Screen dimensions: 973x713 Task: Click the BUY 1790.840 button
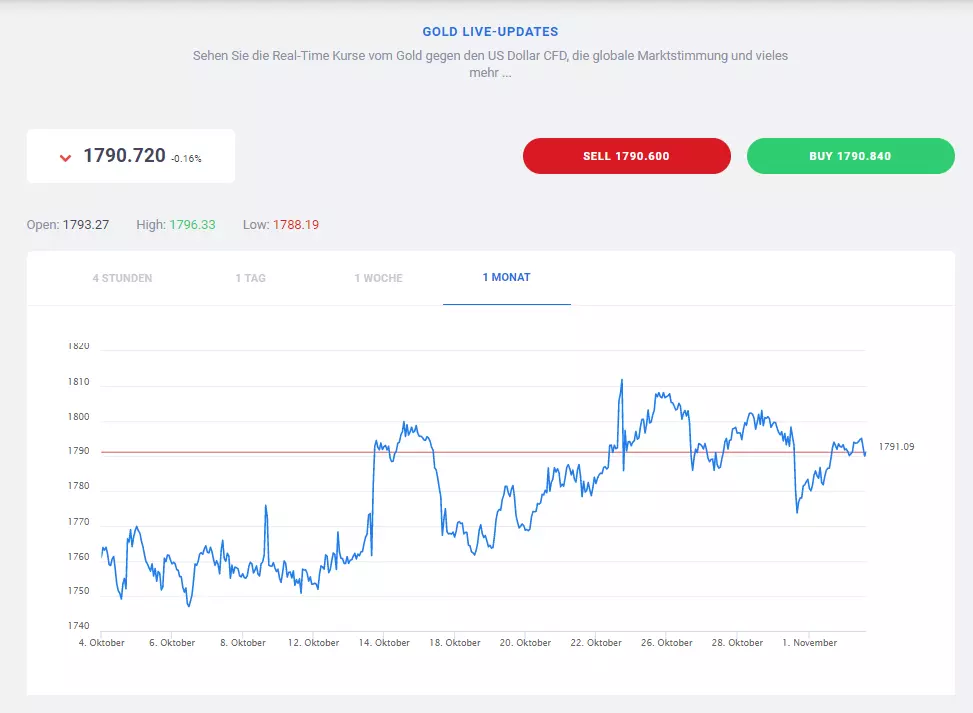(850, 156)
